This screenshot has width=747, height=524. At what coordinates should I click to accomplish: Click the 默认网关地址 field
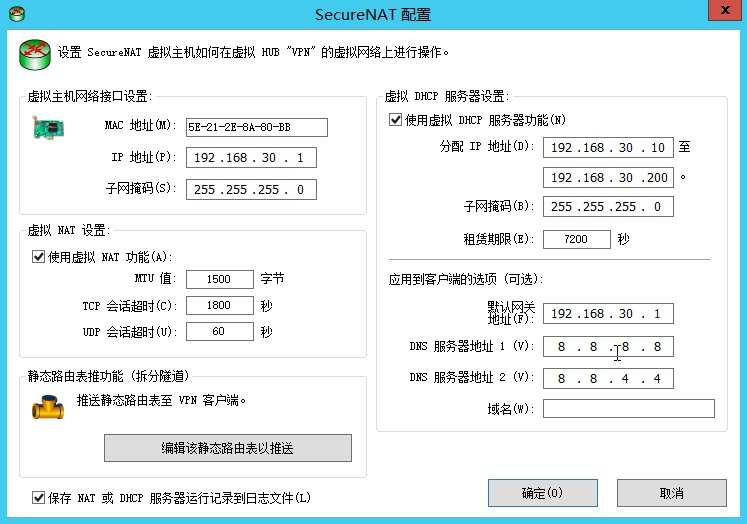tap(608, 313)
